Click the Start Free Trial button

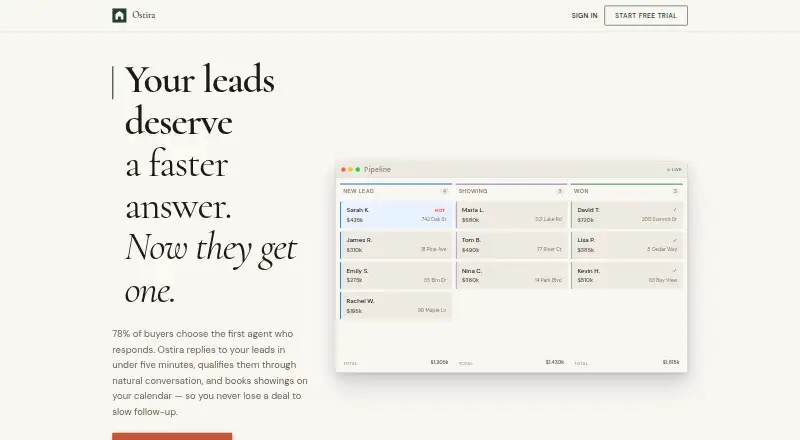646,16
